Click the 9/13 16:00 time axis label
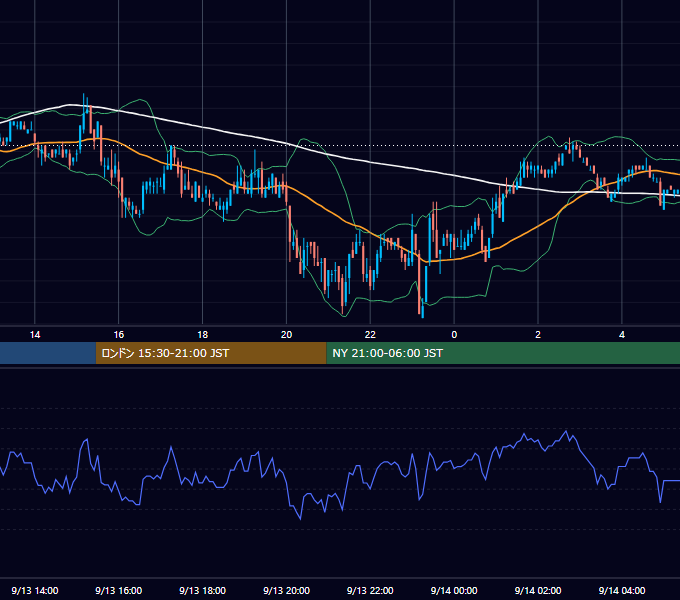This screenshot has width=680, height=600. [118, 590]
